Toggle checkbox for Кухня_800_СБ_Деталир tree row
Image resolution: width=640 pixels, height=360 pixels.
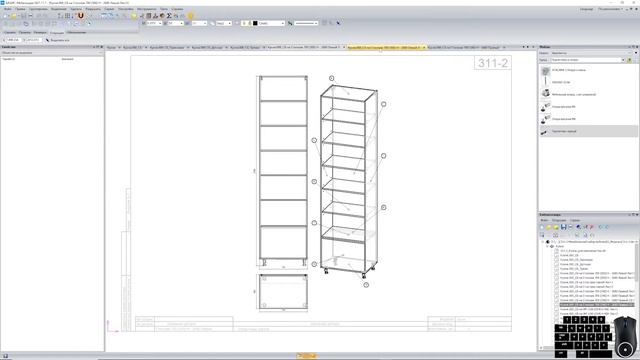coord(556,264)
